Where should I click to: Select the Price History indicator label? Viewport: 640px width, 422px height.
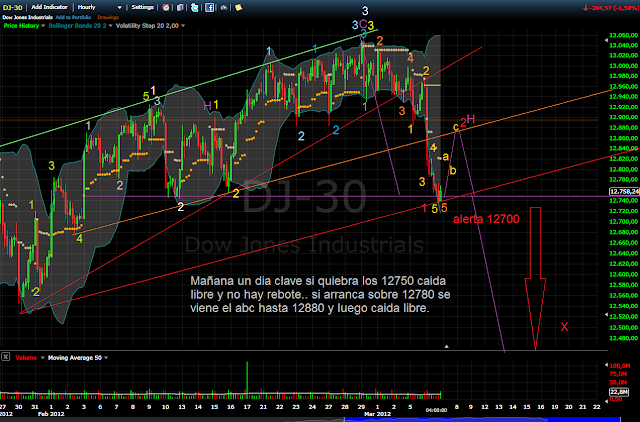[x=21, y=26]
